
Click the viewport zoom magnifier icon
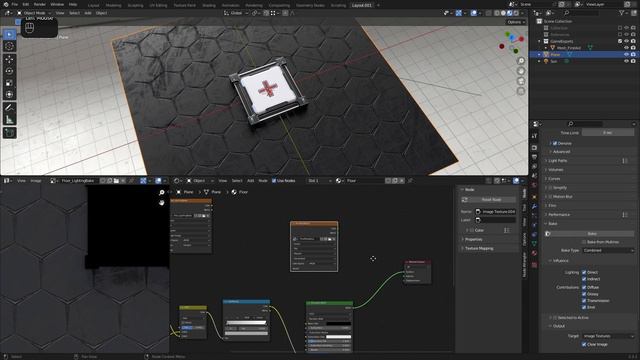521,61
